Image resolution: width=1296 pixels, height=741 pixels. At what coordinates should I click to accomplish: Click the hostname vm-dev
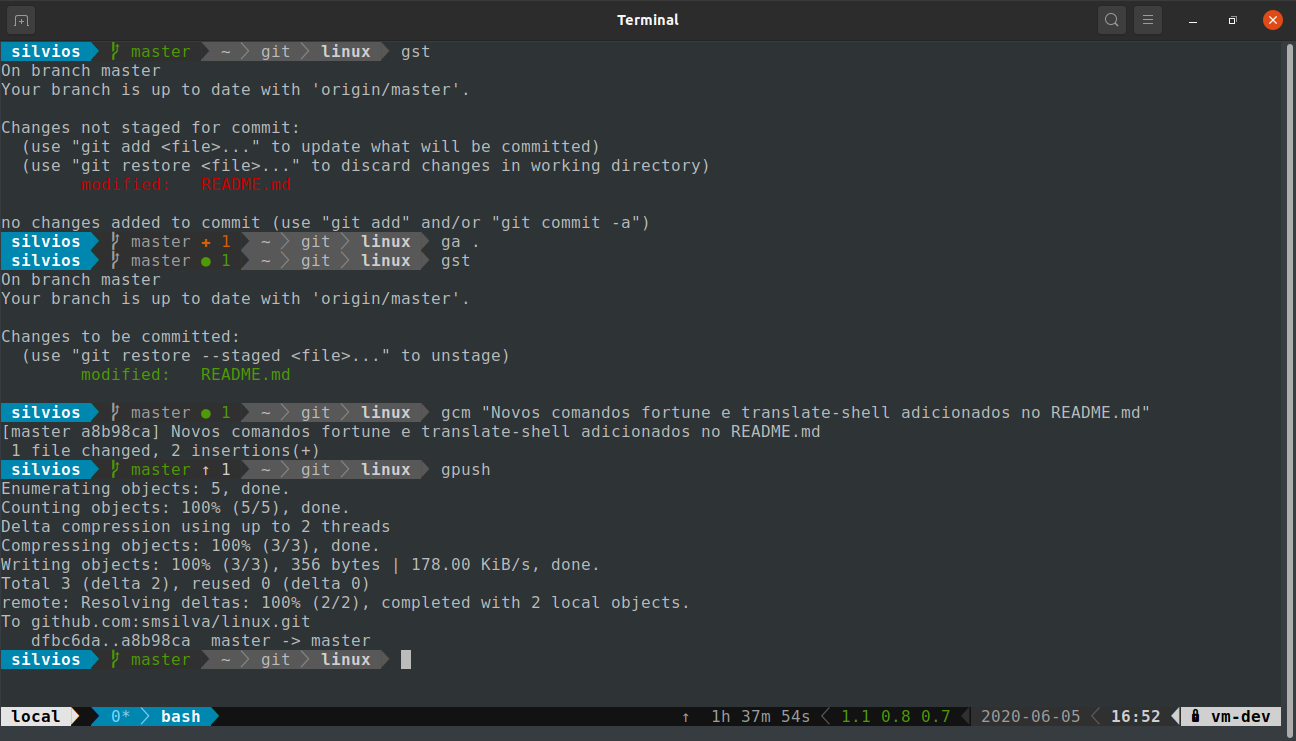tap(1241, 717)
